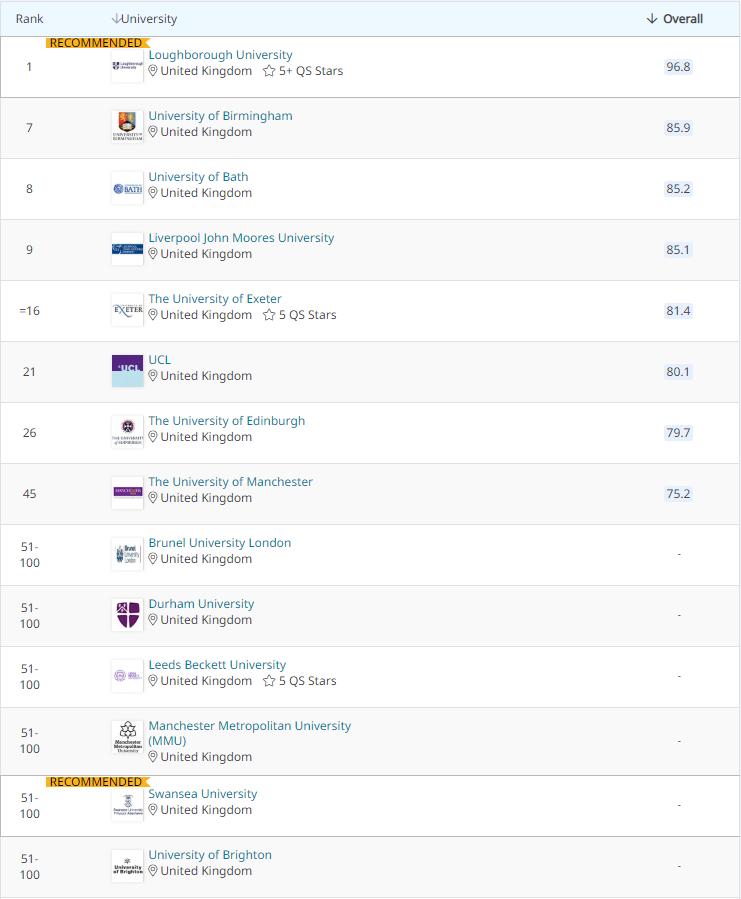This screenshot has height=899, width=741.
Task: Open the Loughborough University link
Action: pos(220,55)
